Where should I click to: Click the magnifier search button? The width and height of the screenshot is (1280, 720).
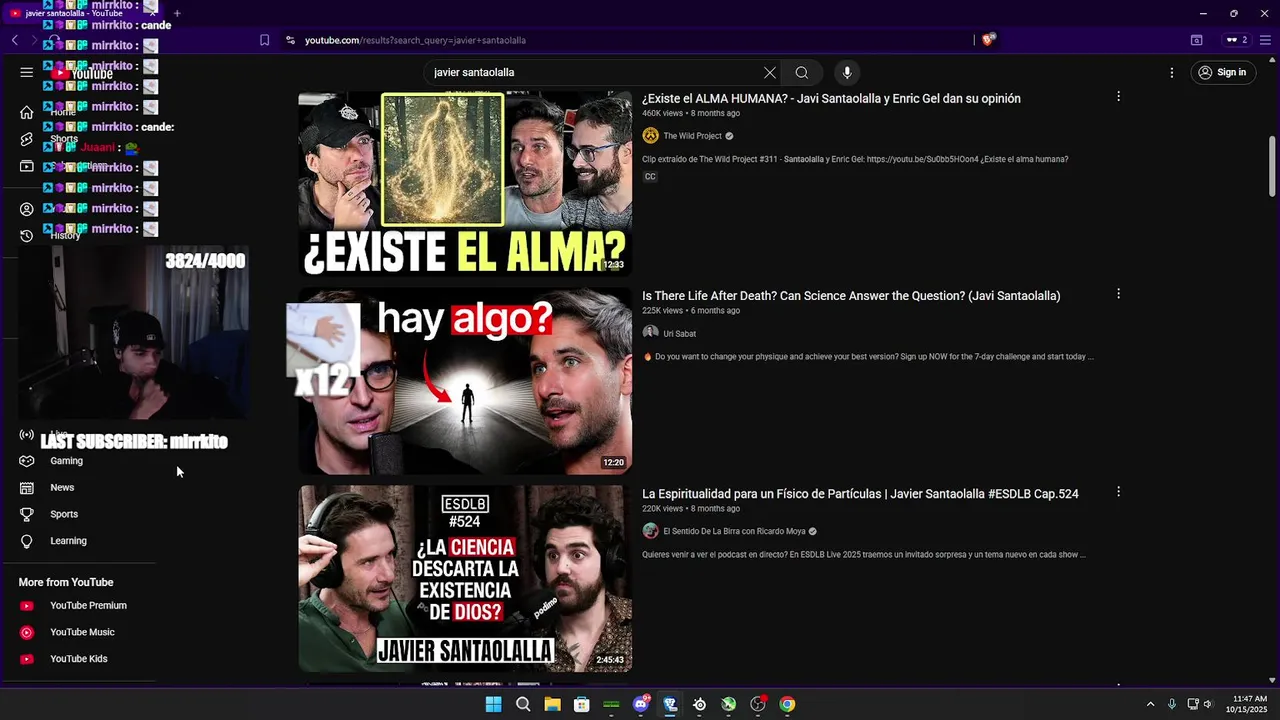802,72
